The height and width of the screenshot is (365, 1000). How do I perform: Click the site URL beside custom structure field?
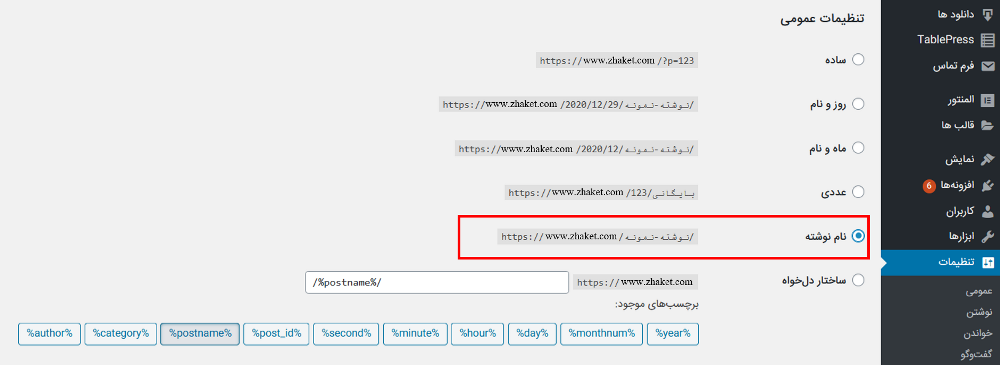tap(635, 282)
